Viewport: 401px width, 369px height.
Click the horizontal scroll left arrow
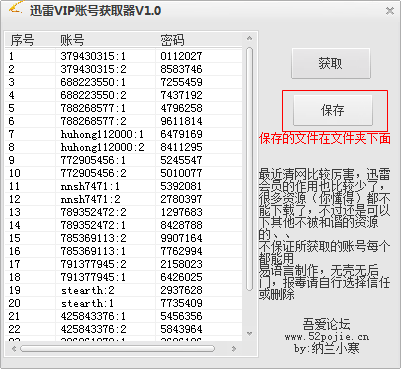point(14,349)
